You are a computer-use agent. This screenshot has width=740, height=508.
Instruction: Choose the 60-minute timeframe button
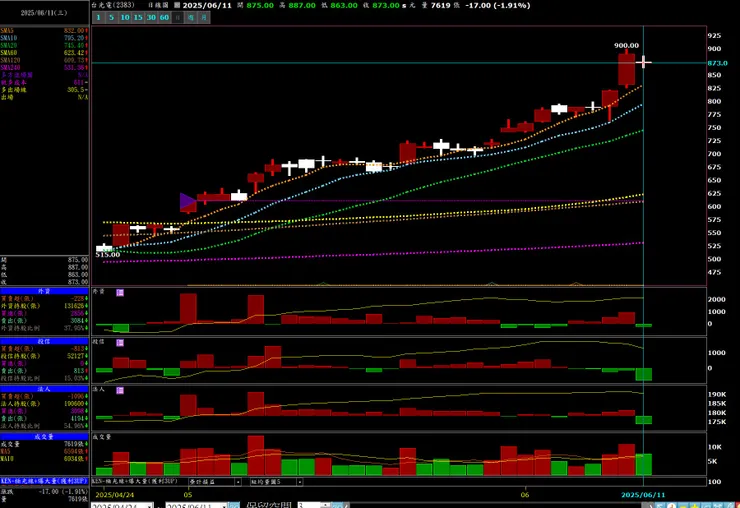coord(164,17)
